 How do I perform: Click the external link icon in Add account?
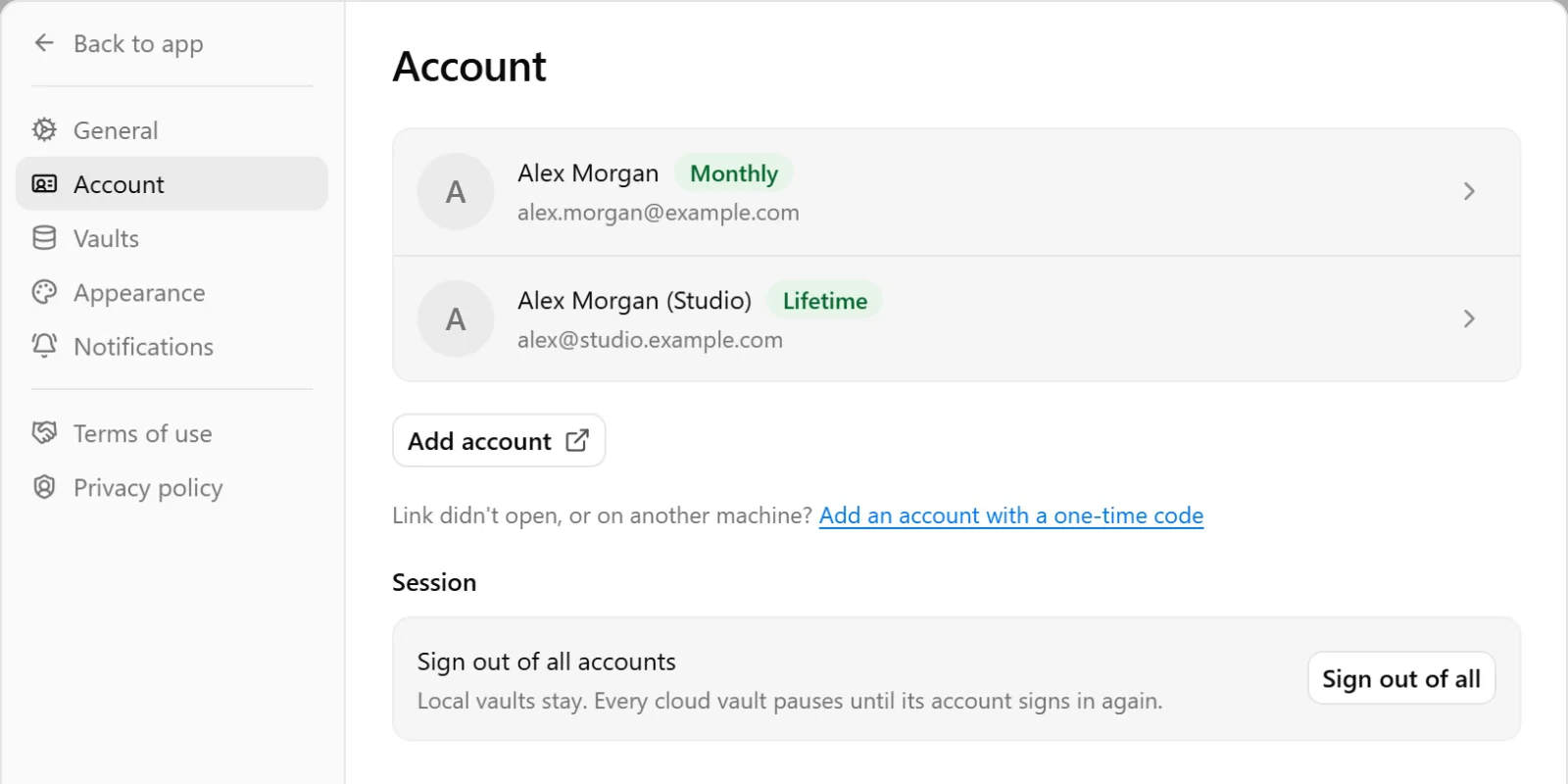(577, 441)
